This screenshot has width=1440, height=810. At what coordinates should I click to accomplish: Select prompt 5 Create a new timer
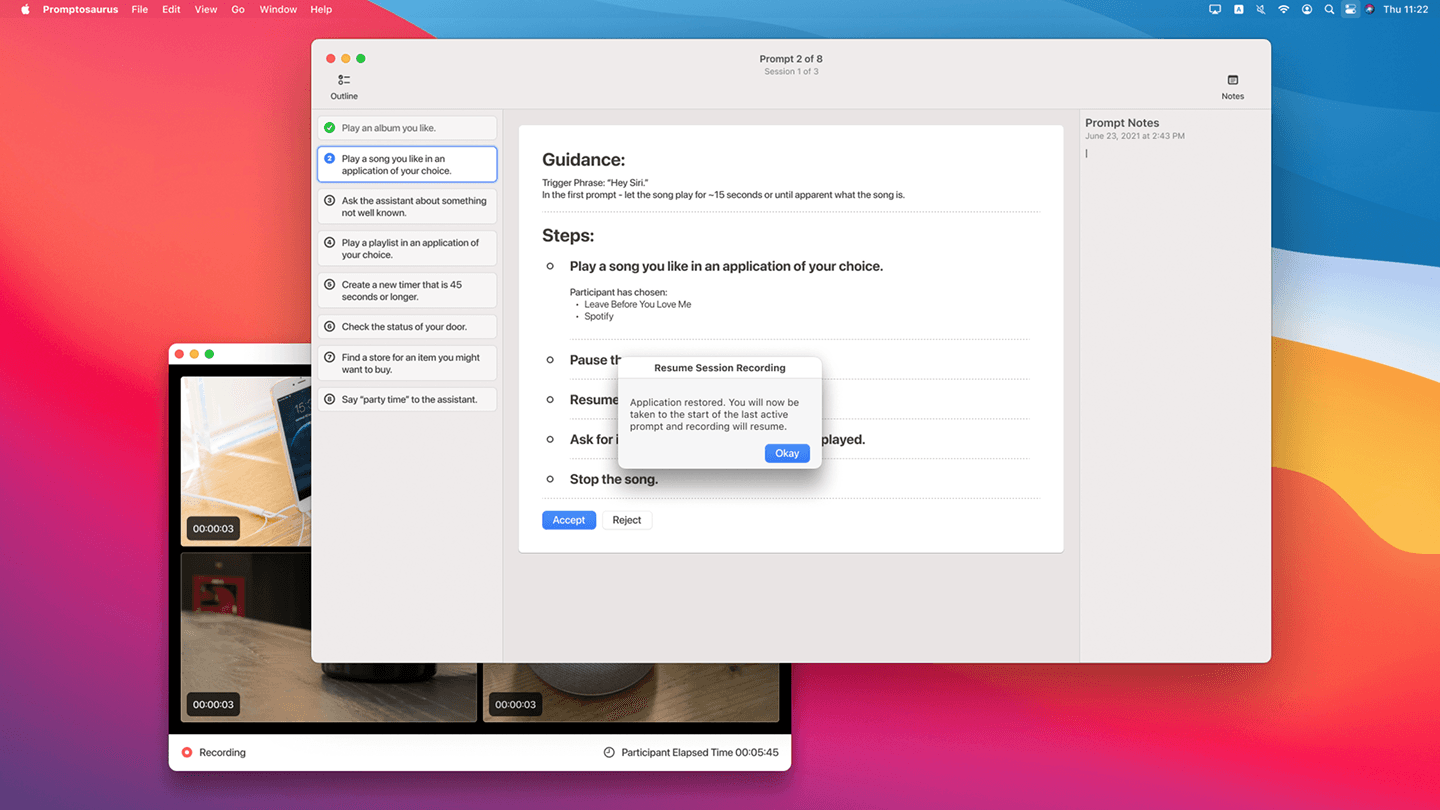point(407,291)
